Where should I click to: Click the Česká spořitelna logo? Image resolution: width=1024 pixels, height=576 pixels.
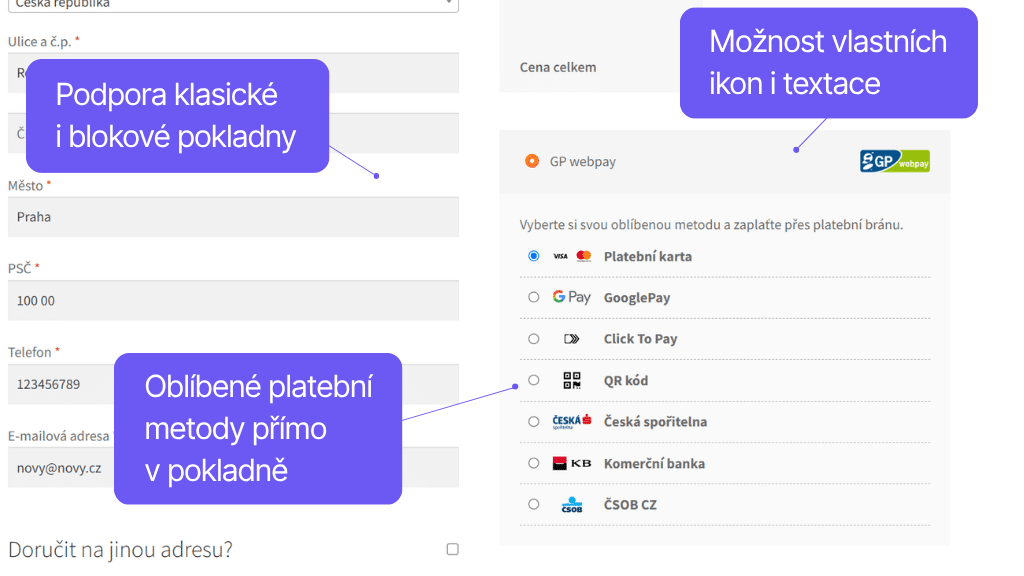pos(570,421)
